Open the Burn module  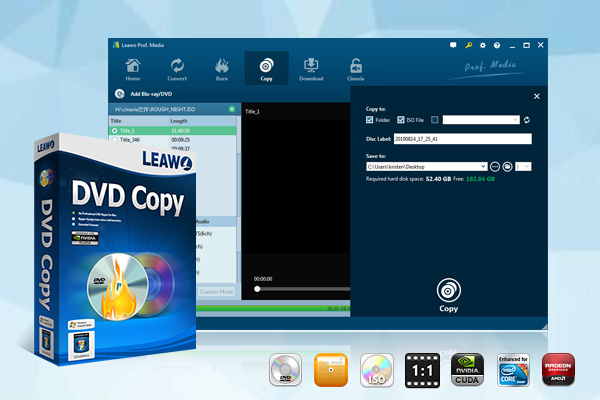[x=222, y=69]
